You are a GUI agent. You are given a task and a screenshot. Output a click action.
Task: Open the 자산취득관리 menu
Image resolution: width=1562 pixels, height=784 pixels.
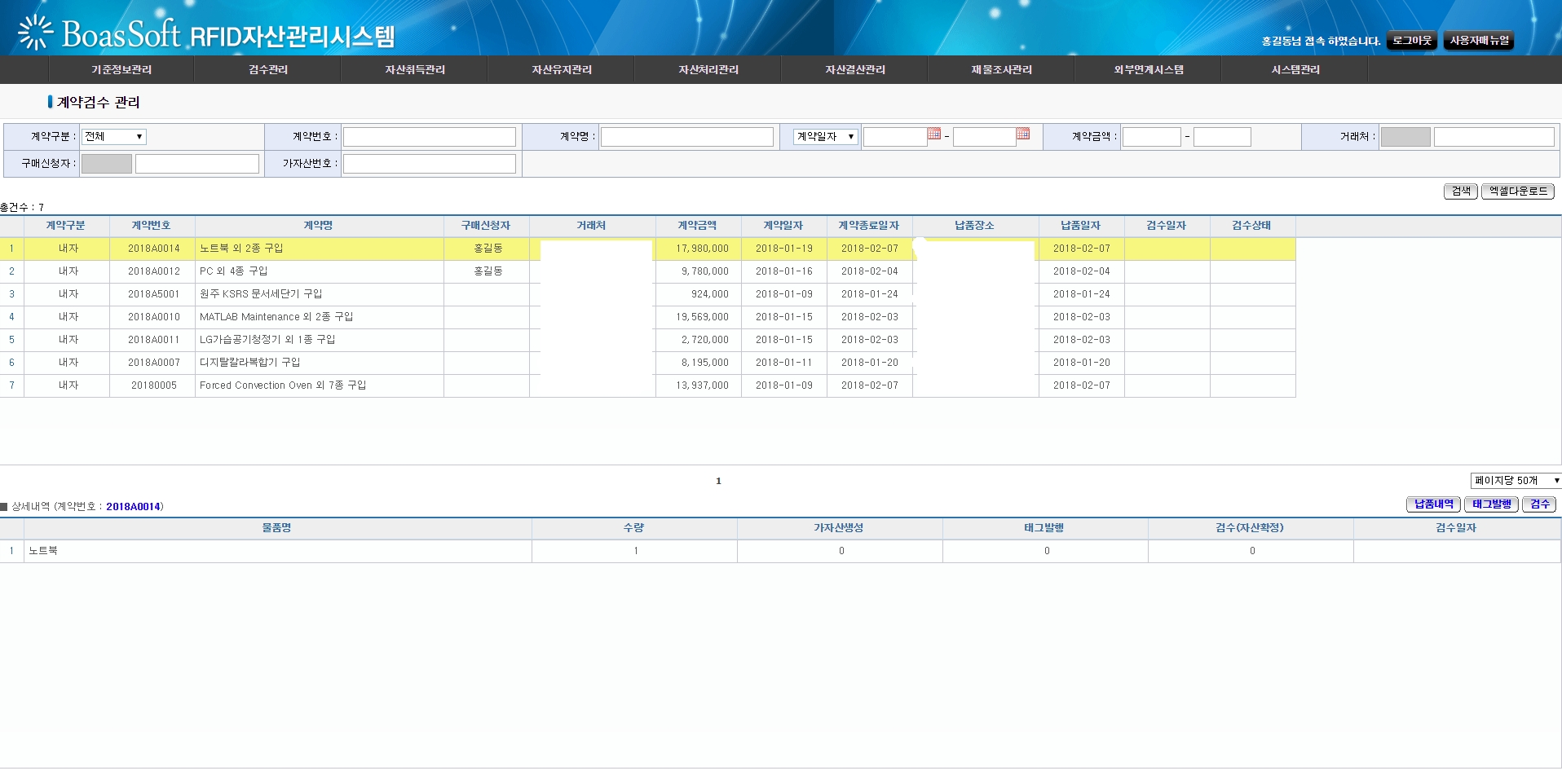click(415, 69)
